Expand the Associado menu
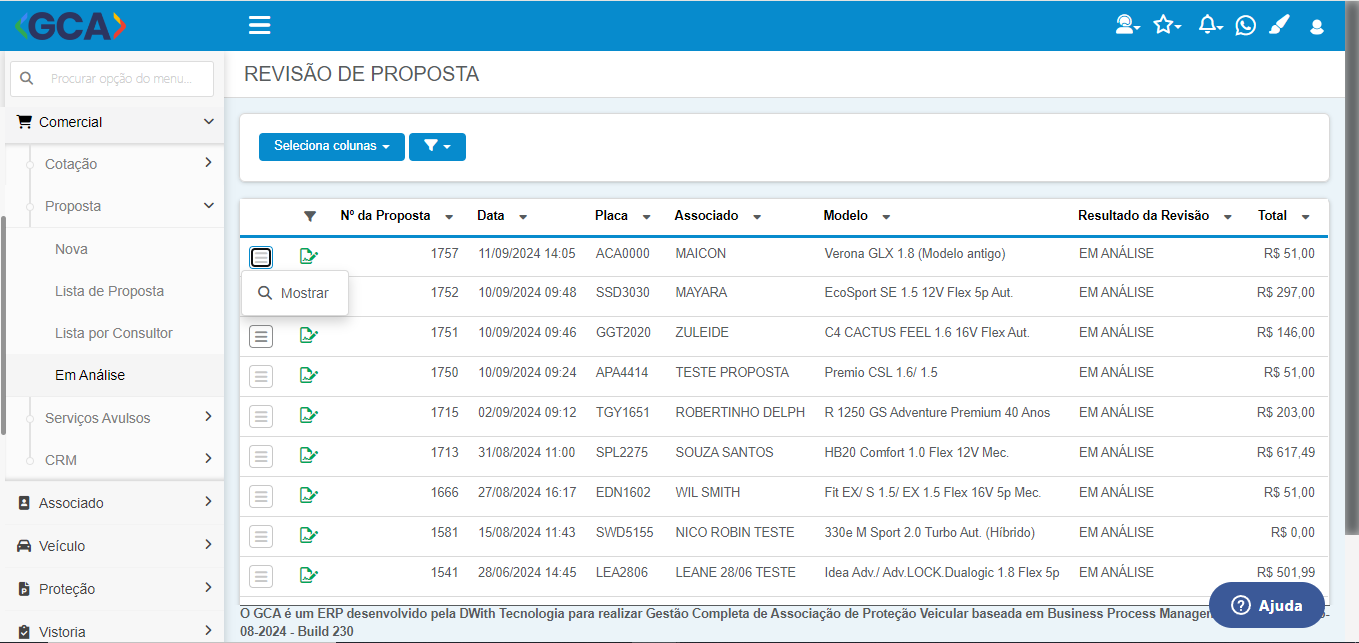This screenshot has height=643, width=1359. tap(113, 503)
